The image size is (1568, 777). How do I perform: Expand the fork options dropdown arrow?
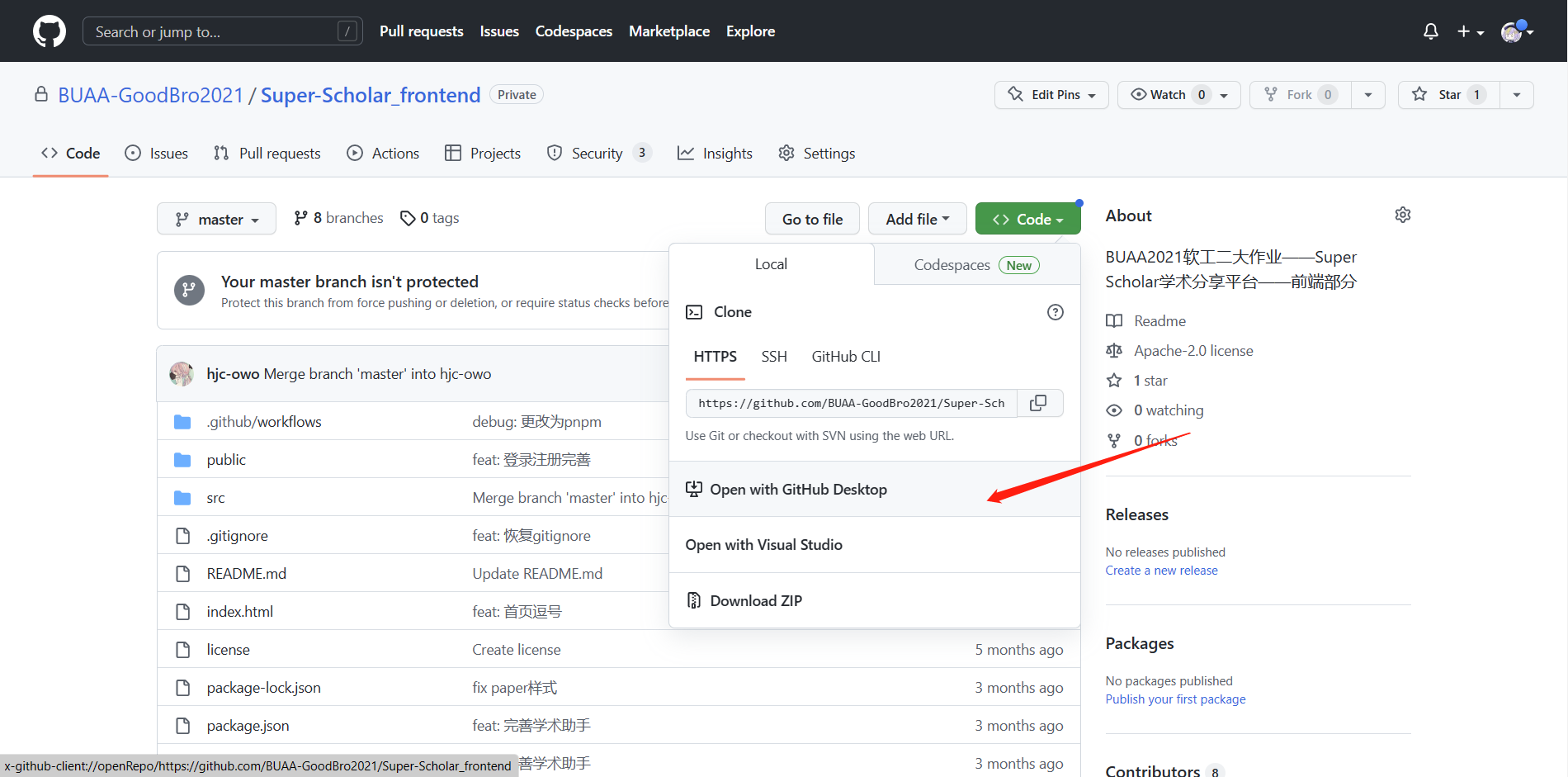pyautogui.click(x=1368, y=95)
